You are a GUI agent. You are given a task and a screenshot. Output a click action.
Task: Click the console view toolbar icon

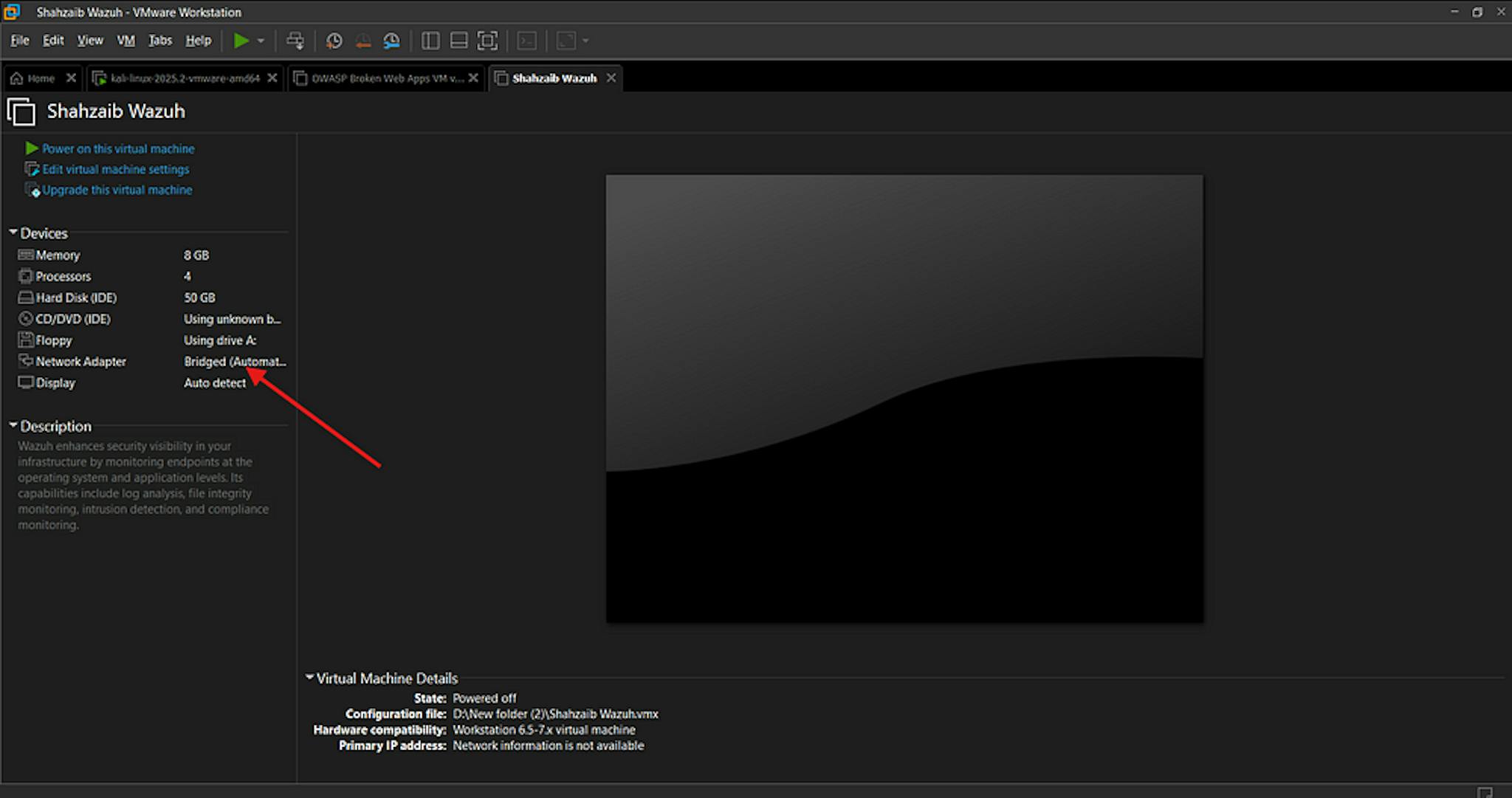[x=527, y=41]
